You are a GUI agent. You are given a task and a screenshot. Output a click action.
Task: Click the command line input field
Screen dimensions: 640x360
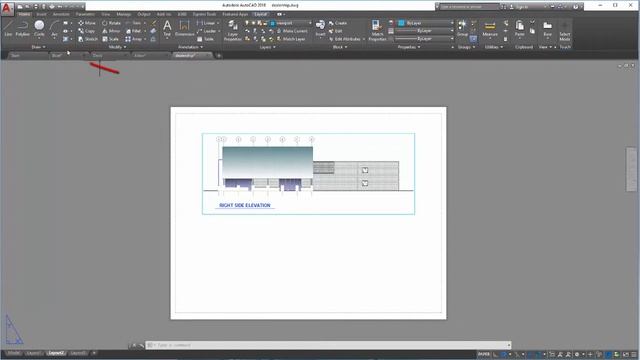click(x=329, y=345)
